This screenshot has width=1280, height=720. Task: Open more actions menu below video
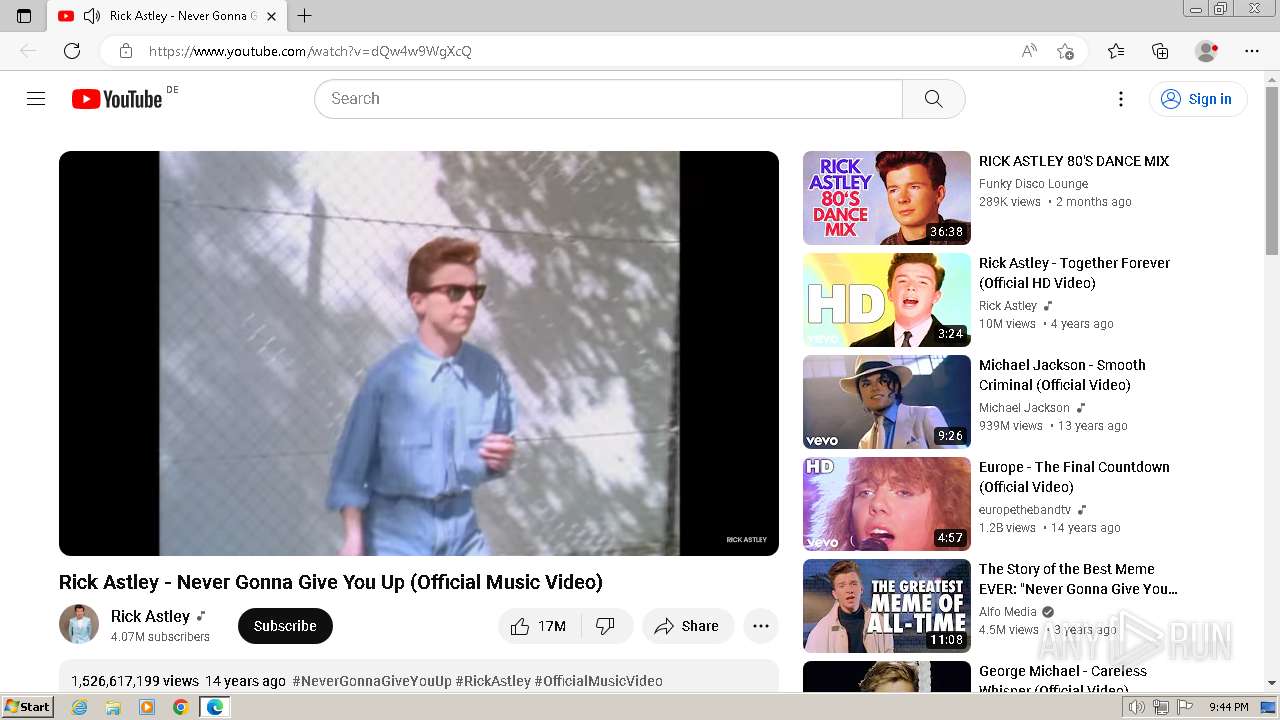pyautogui.click(x=761, y=626)
